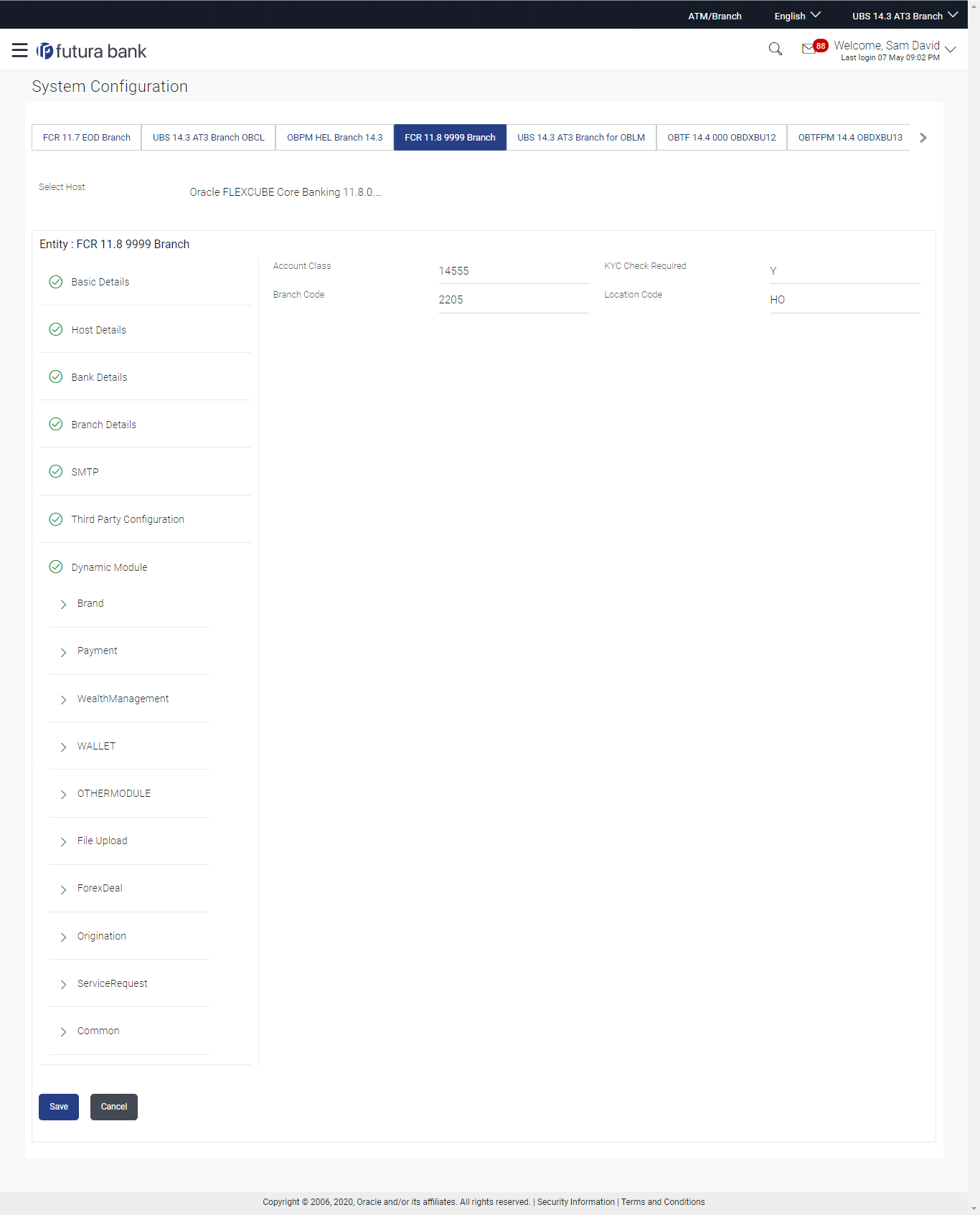Click the futura bank logo

pyautogui.click(x=92, y=51)
